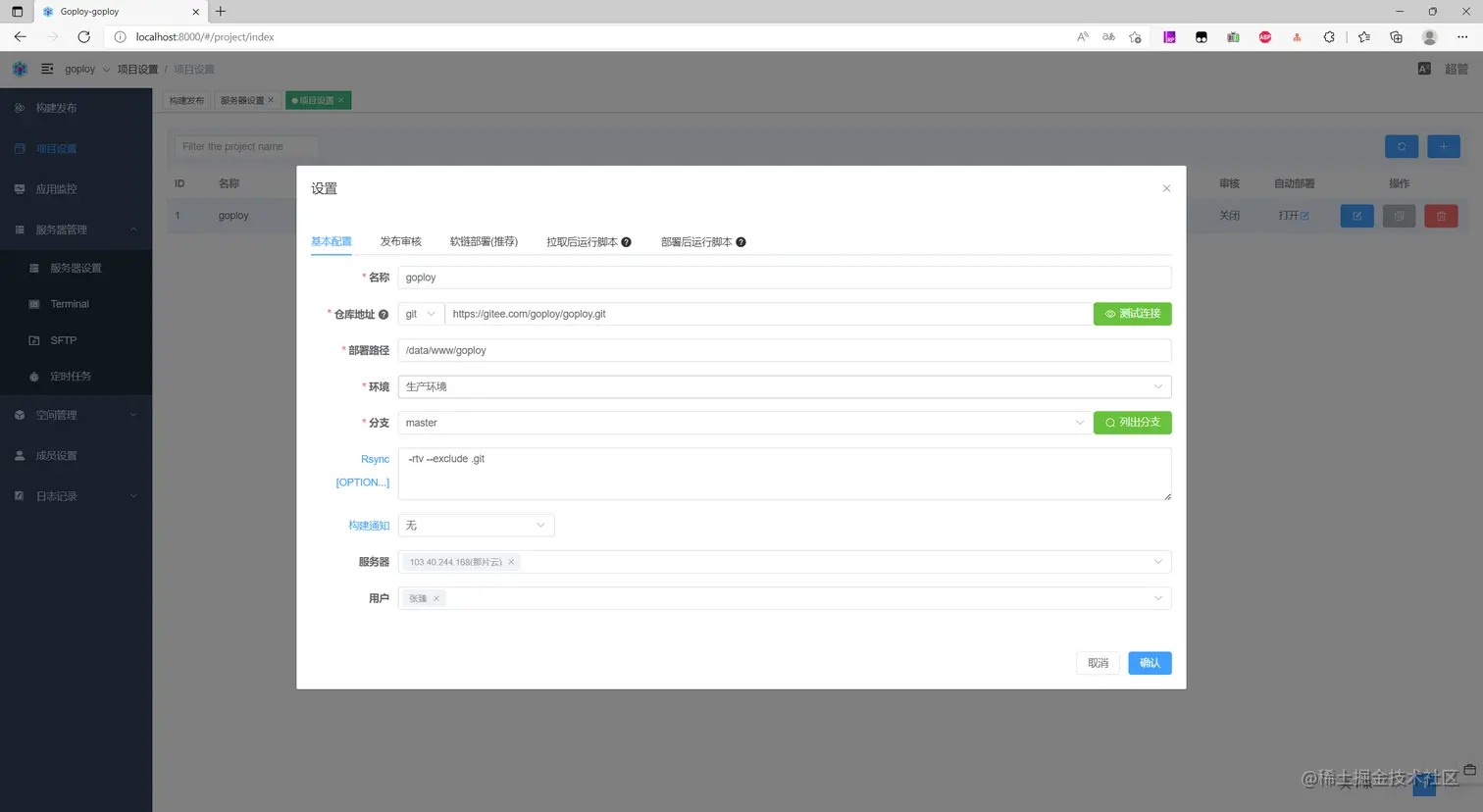Click the 打开 auto-deploy link in goploy row
The width and height of the screenshot is (1483, 812).
1293,216
